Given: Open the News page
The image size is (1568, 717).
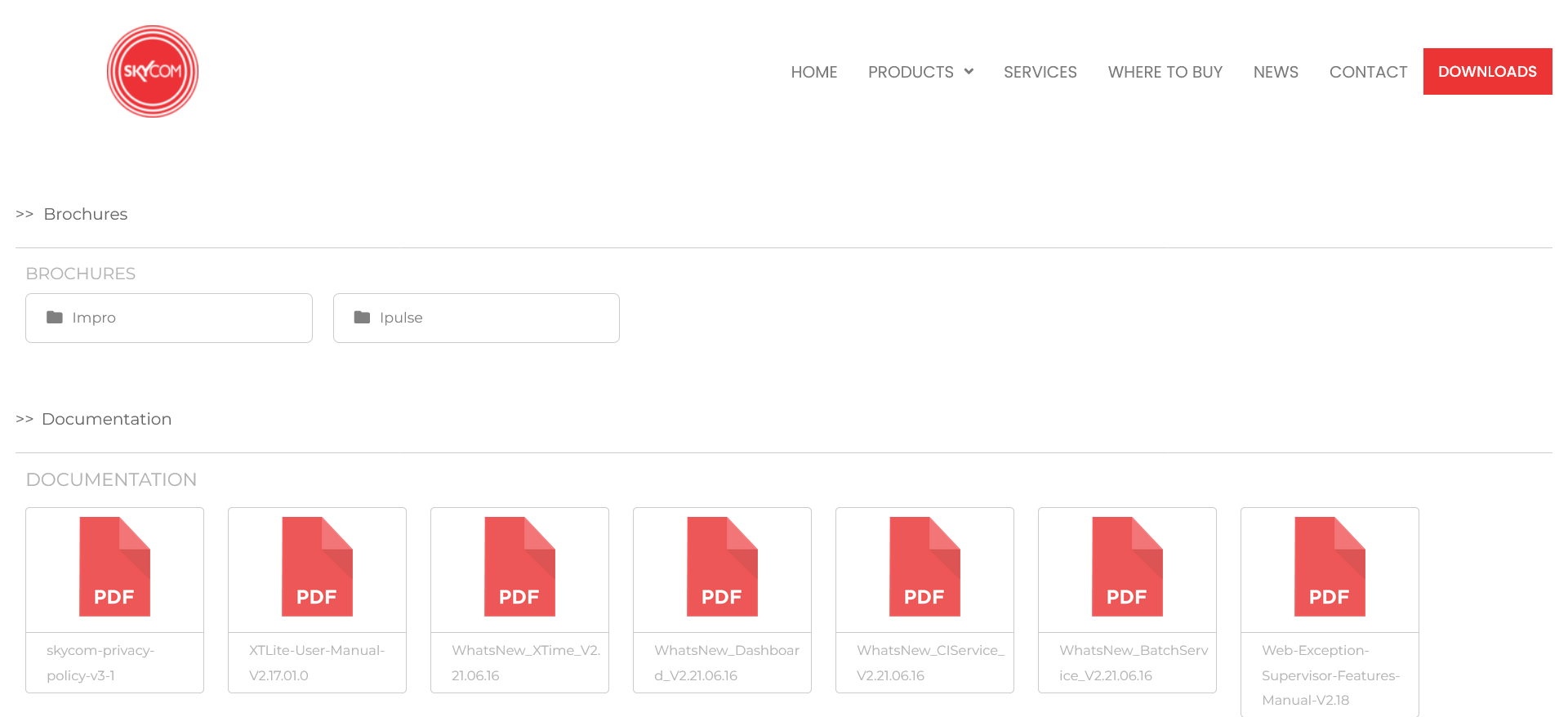Looking at the screenshot, I should 1276,72.
